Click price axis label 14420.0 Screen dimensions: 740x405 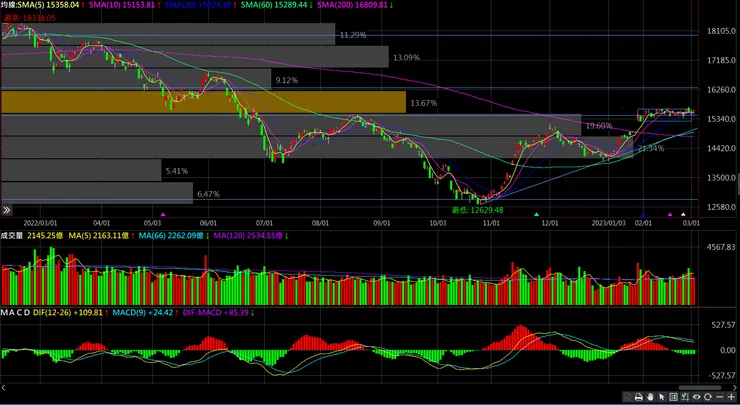(x=721, y=148)
